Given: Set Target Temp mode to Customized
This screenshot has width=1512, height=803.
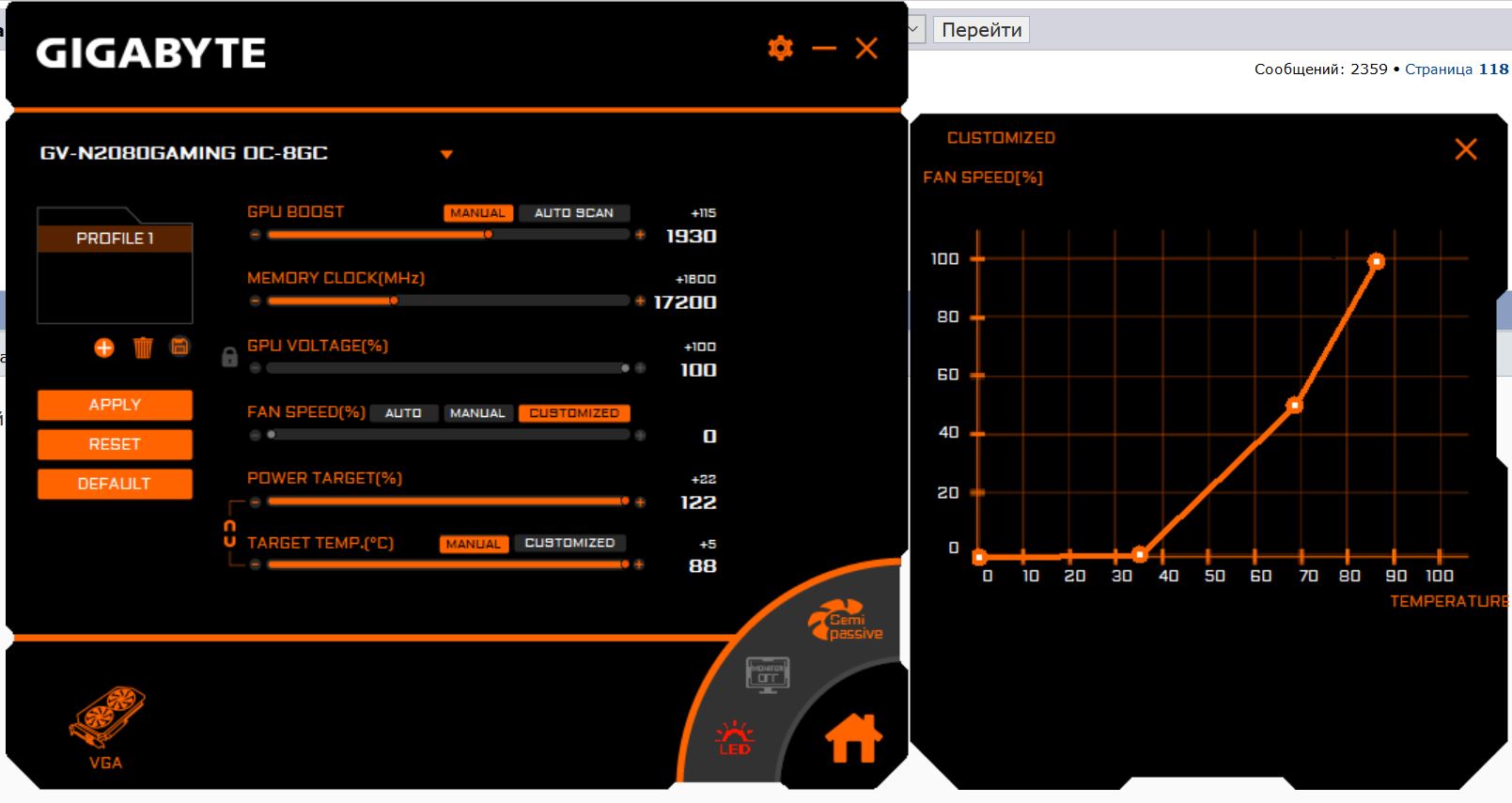Looking at the screenshot, I should pos(569,543).
